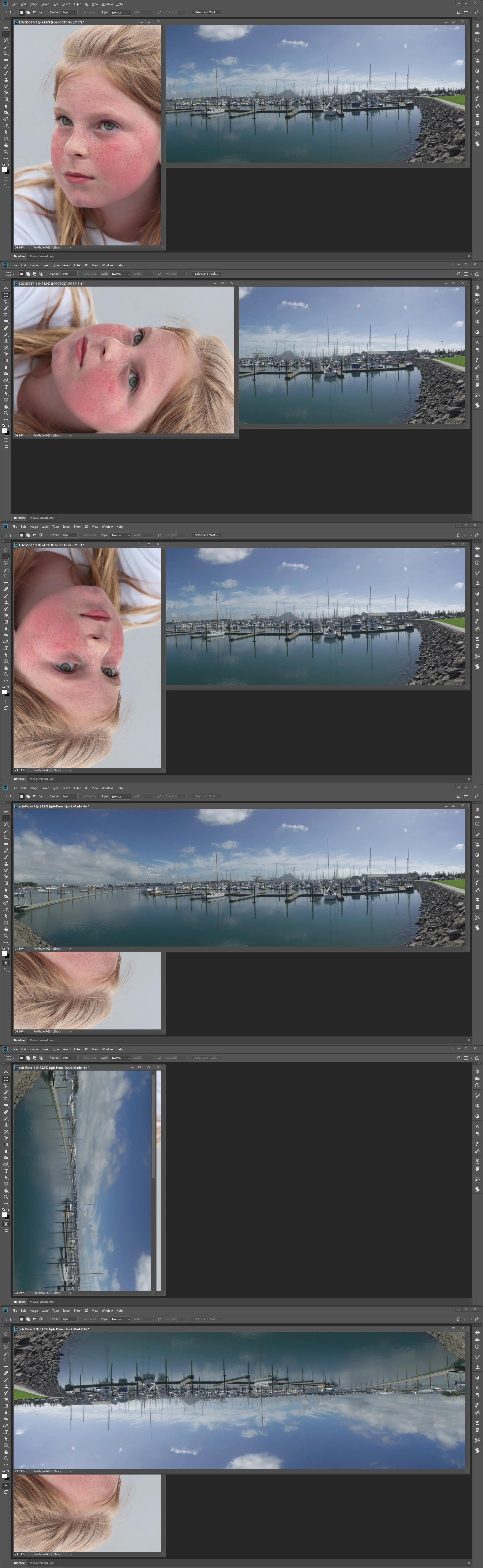Toggle Quick Mask mode in the upright-portrait window
This screenshot has height=1568, width=483.
(x=6, y=179)
